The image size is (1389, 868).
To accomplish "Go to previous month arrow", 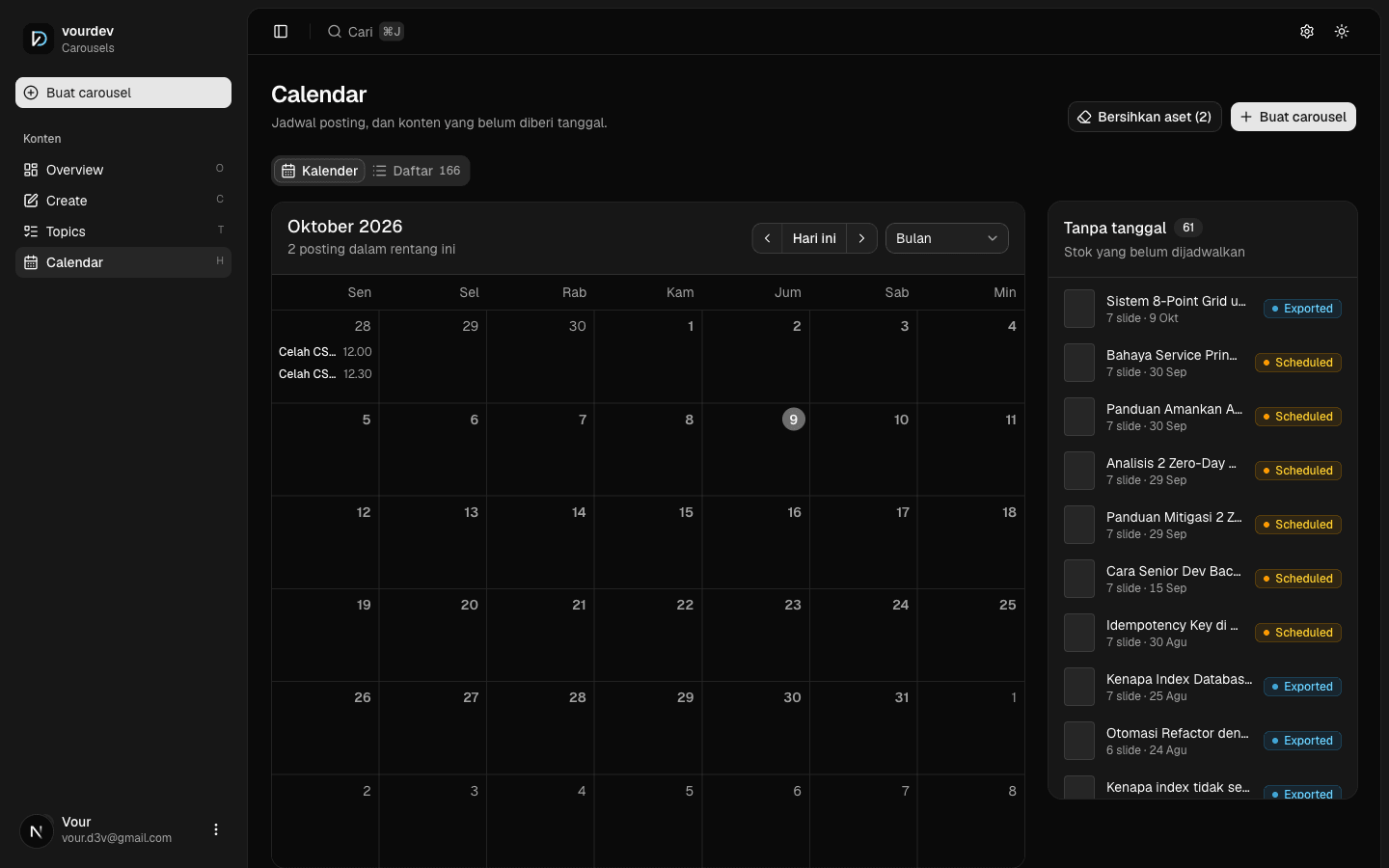I will tap(767, 238).
